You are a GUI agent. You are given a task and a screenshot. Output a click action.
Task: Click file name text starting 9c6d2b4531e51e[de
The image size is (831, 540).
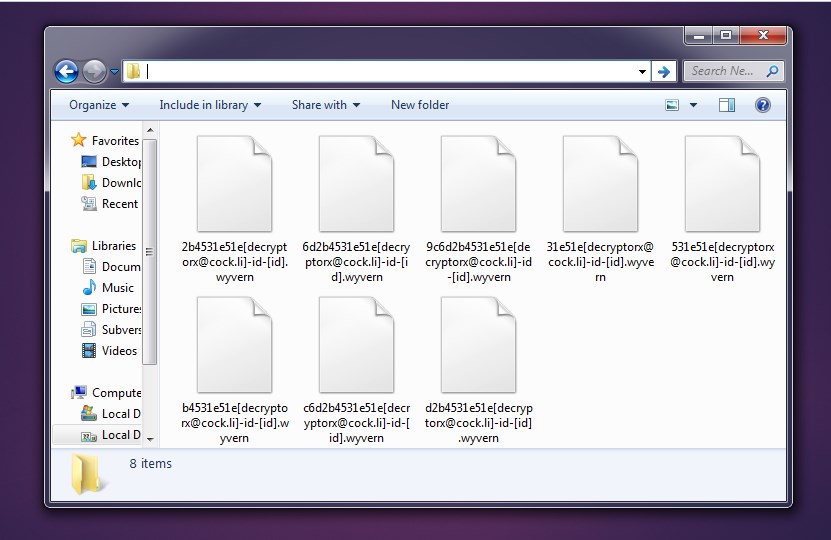[x=478, y=262]
